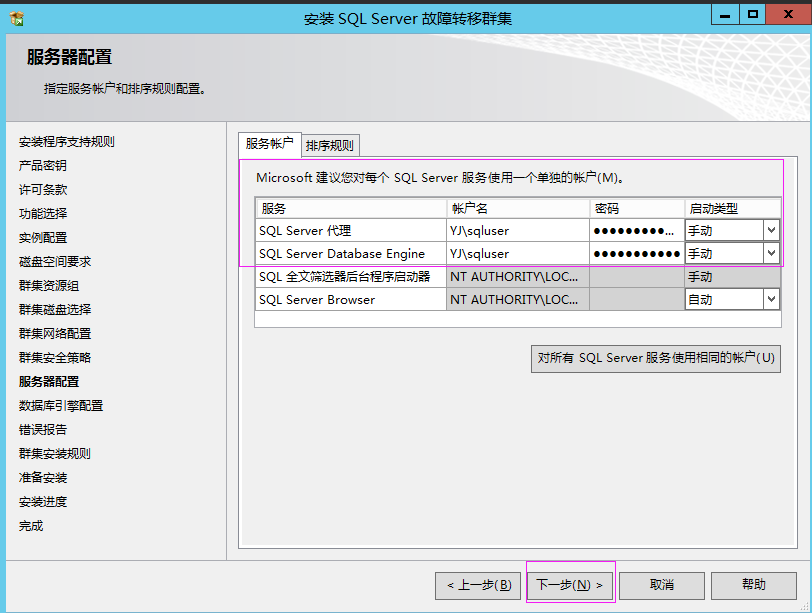The width and height of the screenshot is (812, 613).
Task: Open startup type dropdown for SQL Server 代理
Action: coord(770,230)
